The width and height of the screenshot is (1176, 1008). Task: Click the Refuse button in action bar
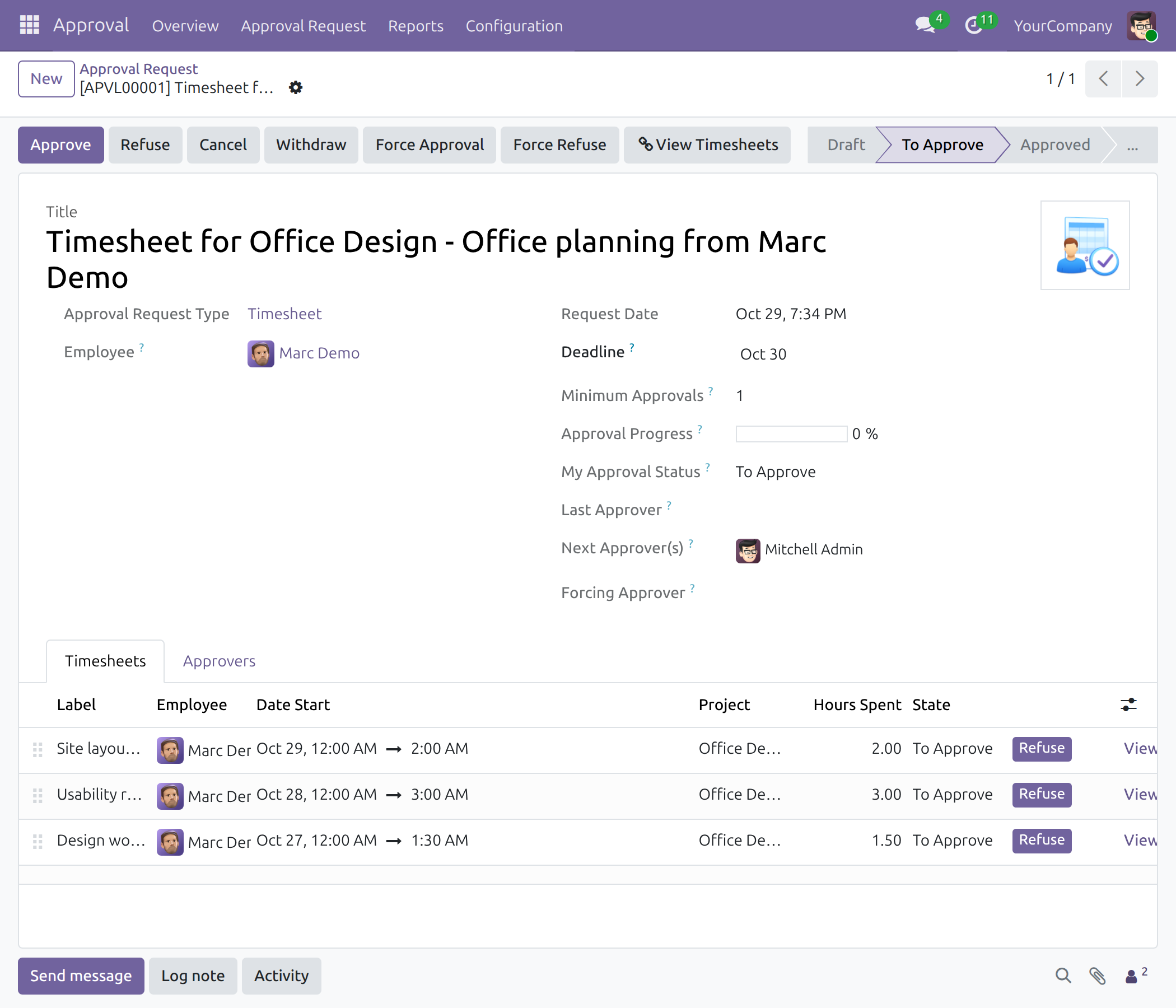[144, 144]
